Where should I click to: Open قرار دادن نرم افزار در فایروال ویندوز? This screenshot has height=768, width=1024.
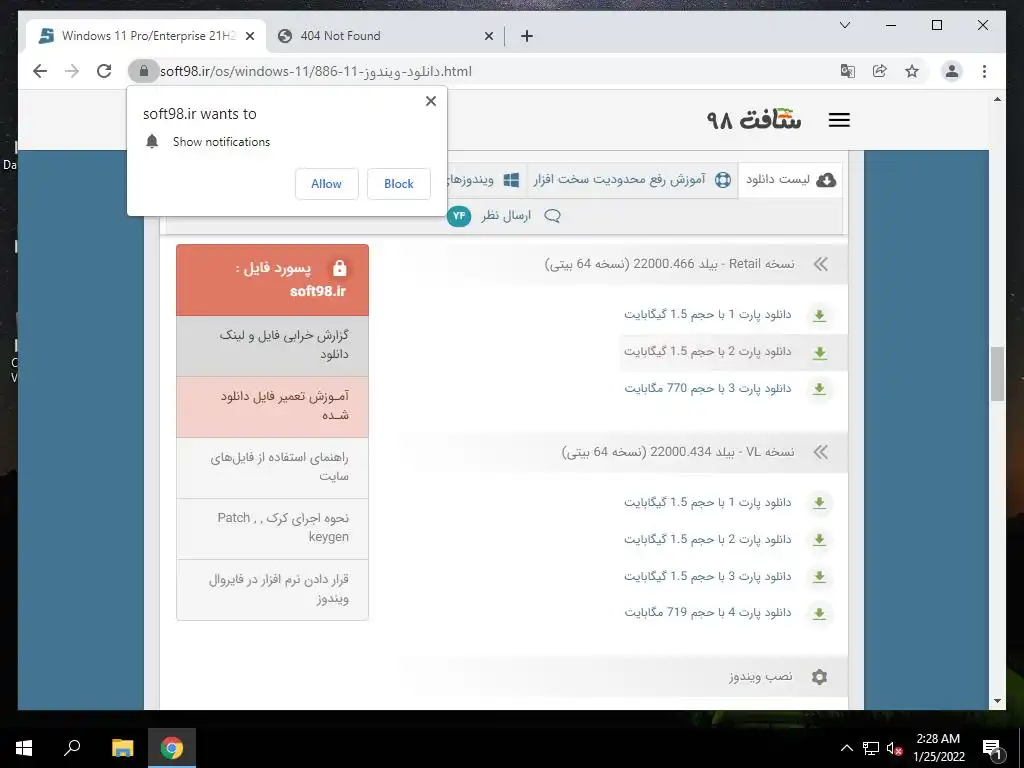[x=272, y=590]
